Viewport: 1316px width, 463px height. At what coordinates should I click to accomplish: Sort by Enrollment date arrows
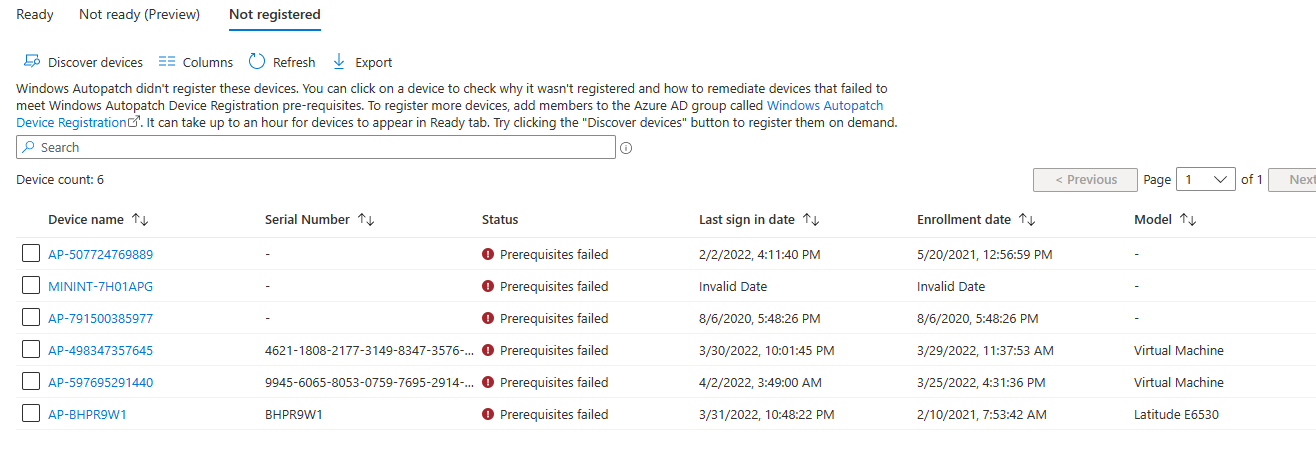point(1027,220)
